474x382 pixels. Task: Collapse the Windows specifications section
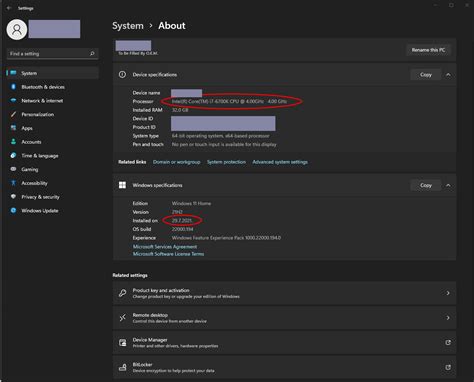coord(448,185)
